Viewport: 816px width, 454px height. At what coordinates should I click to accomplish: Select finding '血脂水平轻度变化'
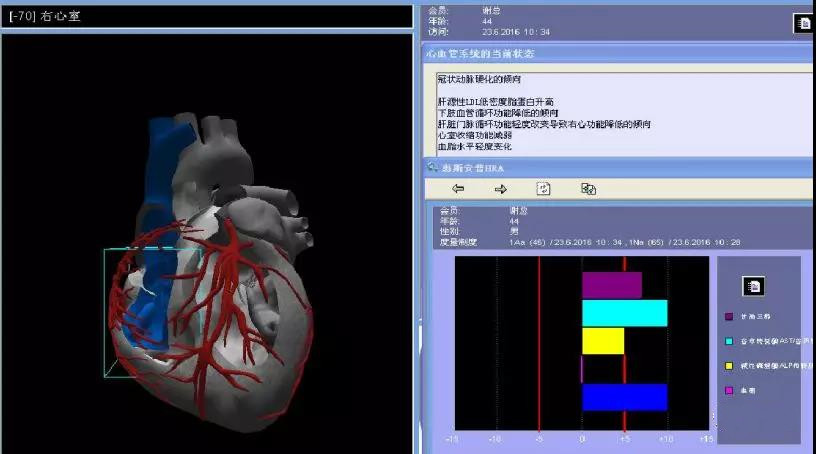click(475, 147)
